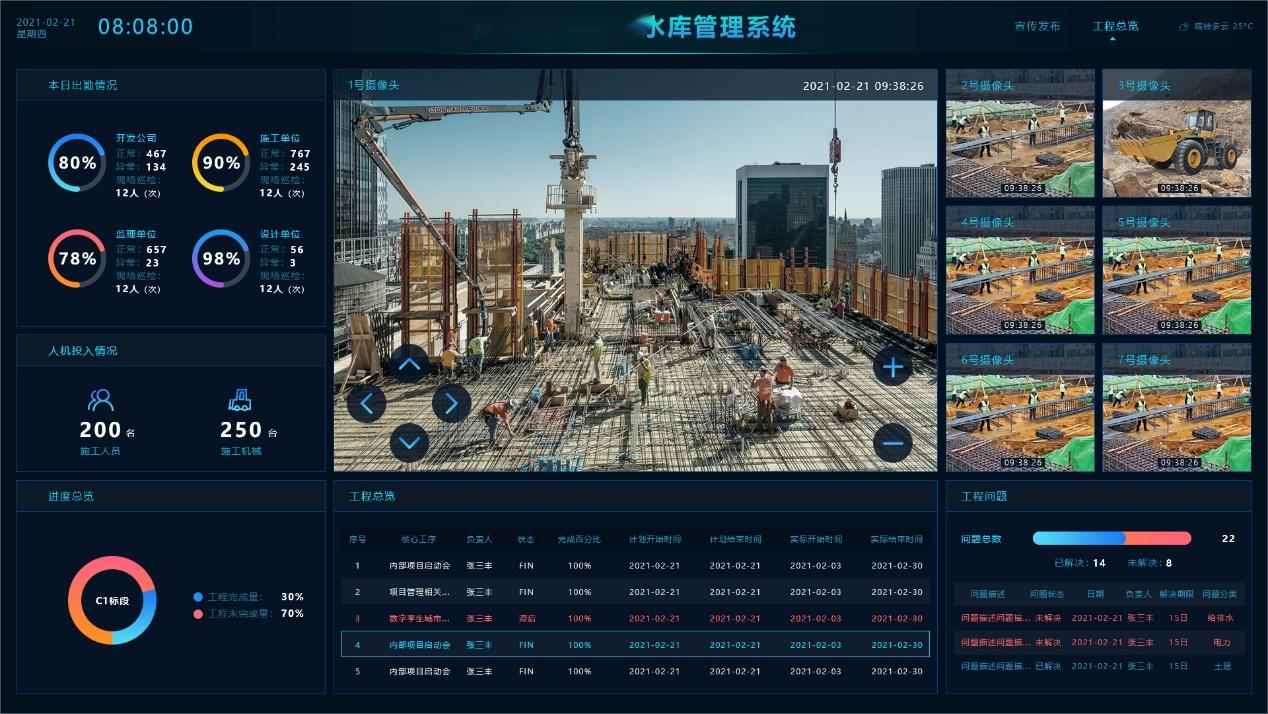Pan camera right with the right arrow
1268x714 pixels.
[451, 403]
